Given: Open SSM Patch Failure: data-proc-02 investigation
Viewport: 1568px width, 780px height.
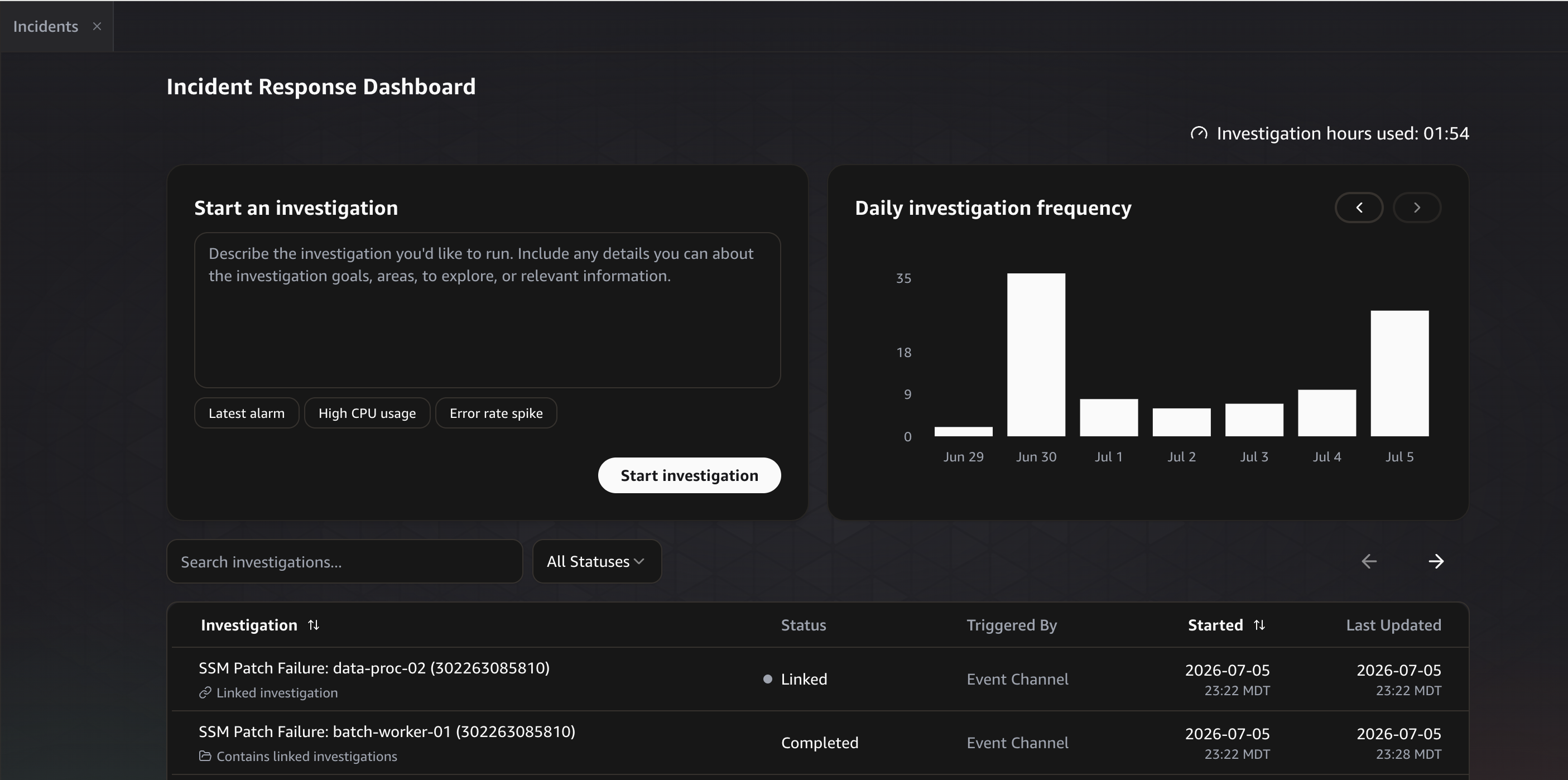Looking at the screenshot, I should tap(374, 668).
